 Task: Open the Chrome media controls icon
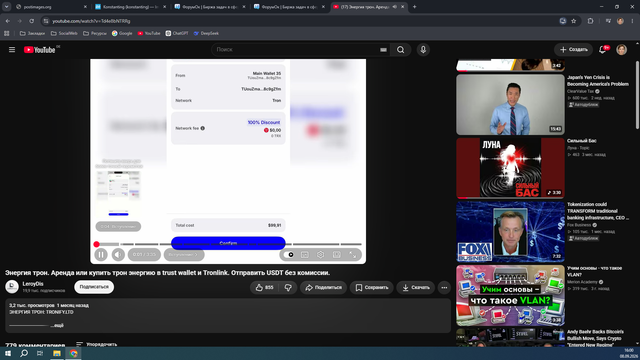coord(608,21)
